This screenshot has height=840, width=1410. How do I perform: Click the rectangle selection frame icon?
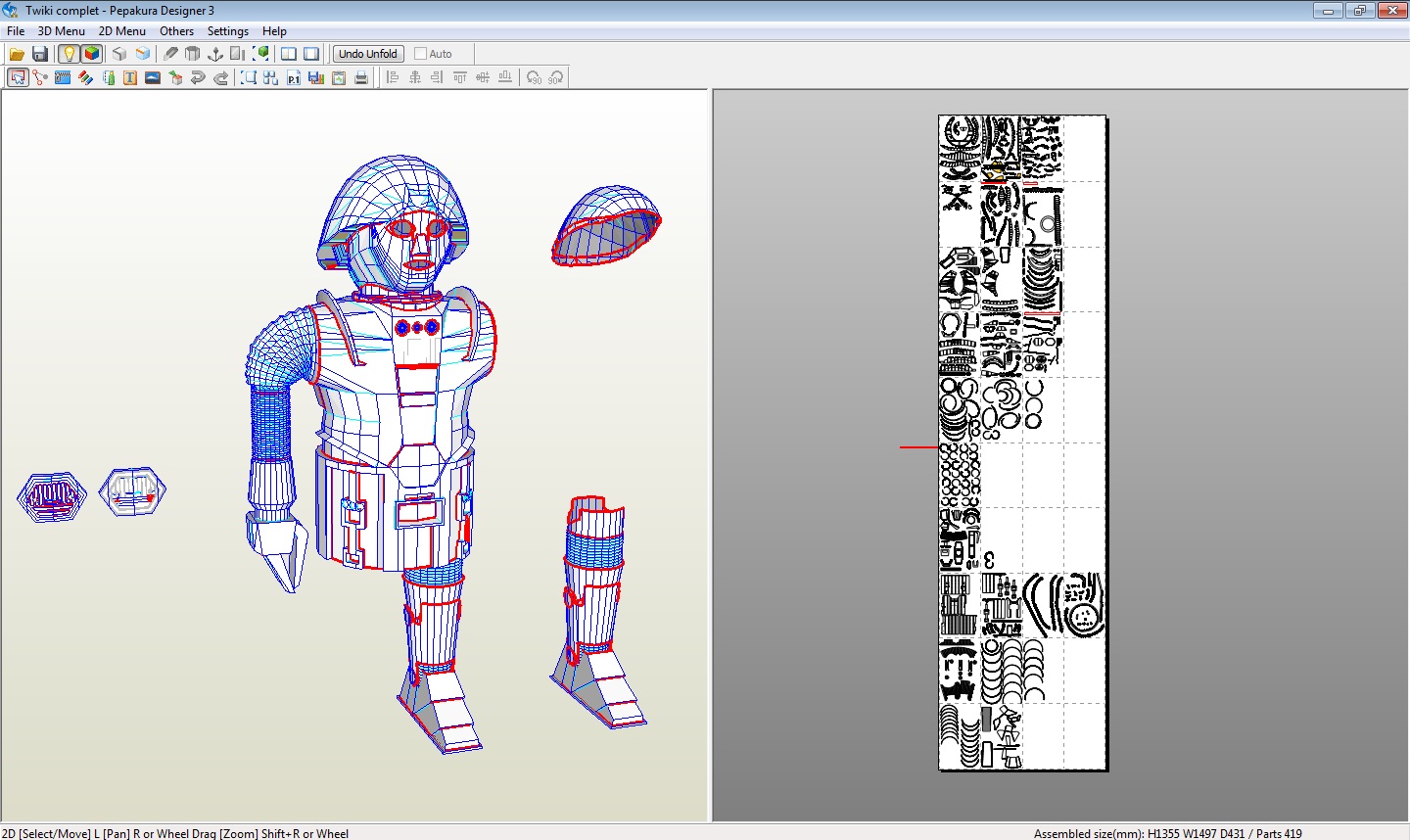(249, 77)
